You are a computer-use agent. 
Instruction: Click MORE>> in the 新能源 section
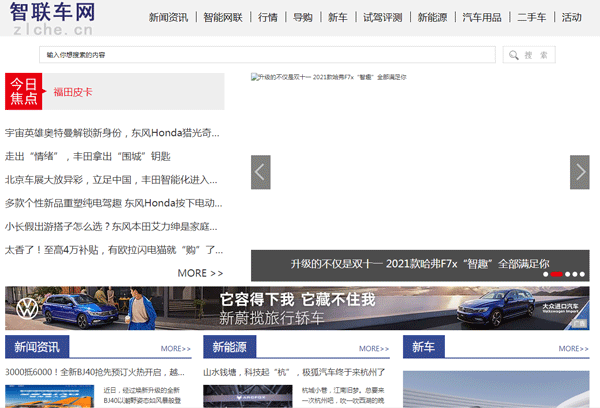pyautogui.click(x=374, y=349)
